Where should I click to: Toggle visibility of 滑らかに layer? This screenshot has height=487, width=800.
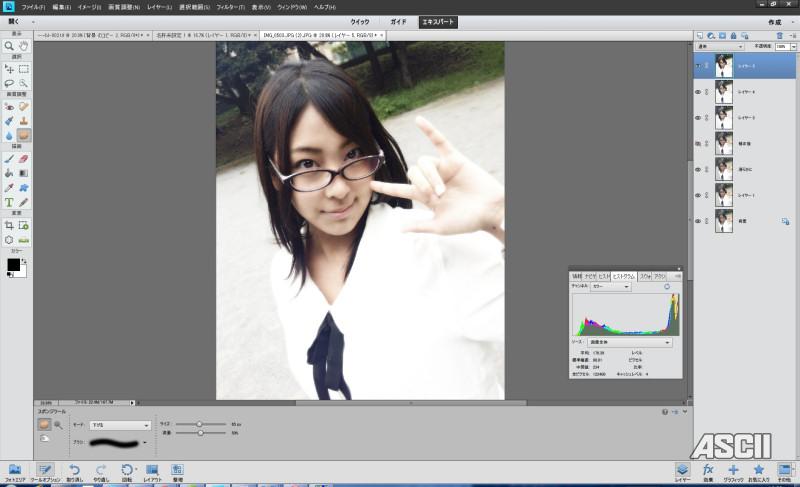pos(698,169)
